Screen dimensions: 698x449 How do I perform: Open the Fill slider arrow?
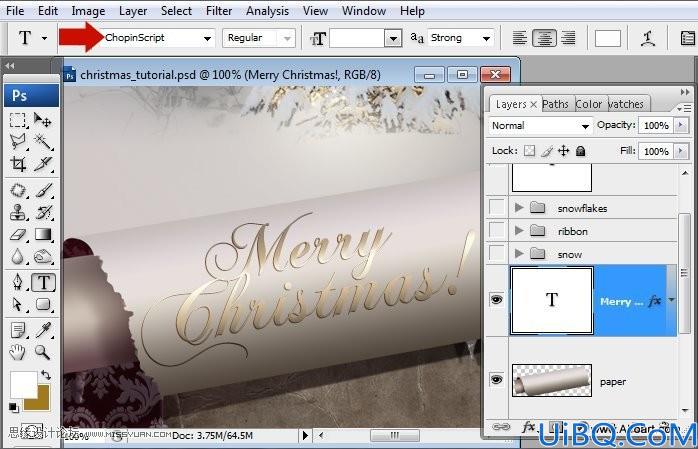[681, 151]
